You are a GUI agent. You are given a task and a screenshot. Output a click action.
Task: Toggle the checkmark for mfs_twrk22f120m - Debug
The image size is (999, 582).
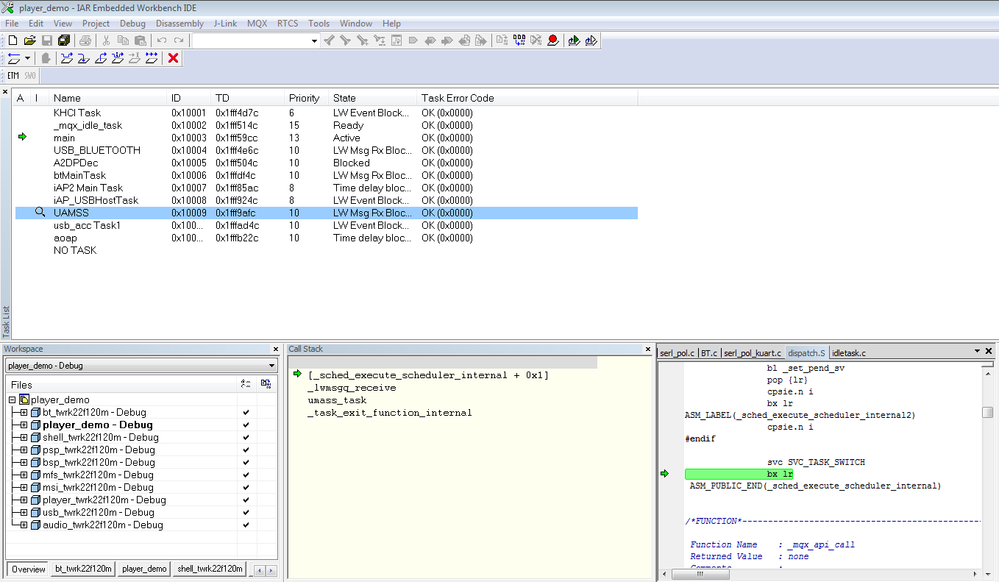coord(246,475)
